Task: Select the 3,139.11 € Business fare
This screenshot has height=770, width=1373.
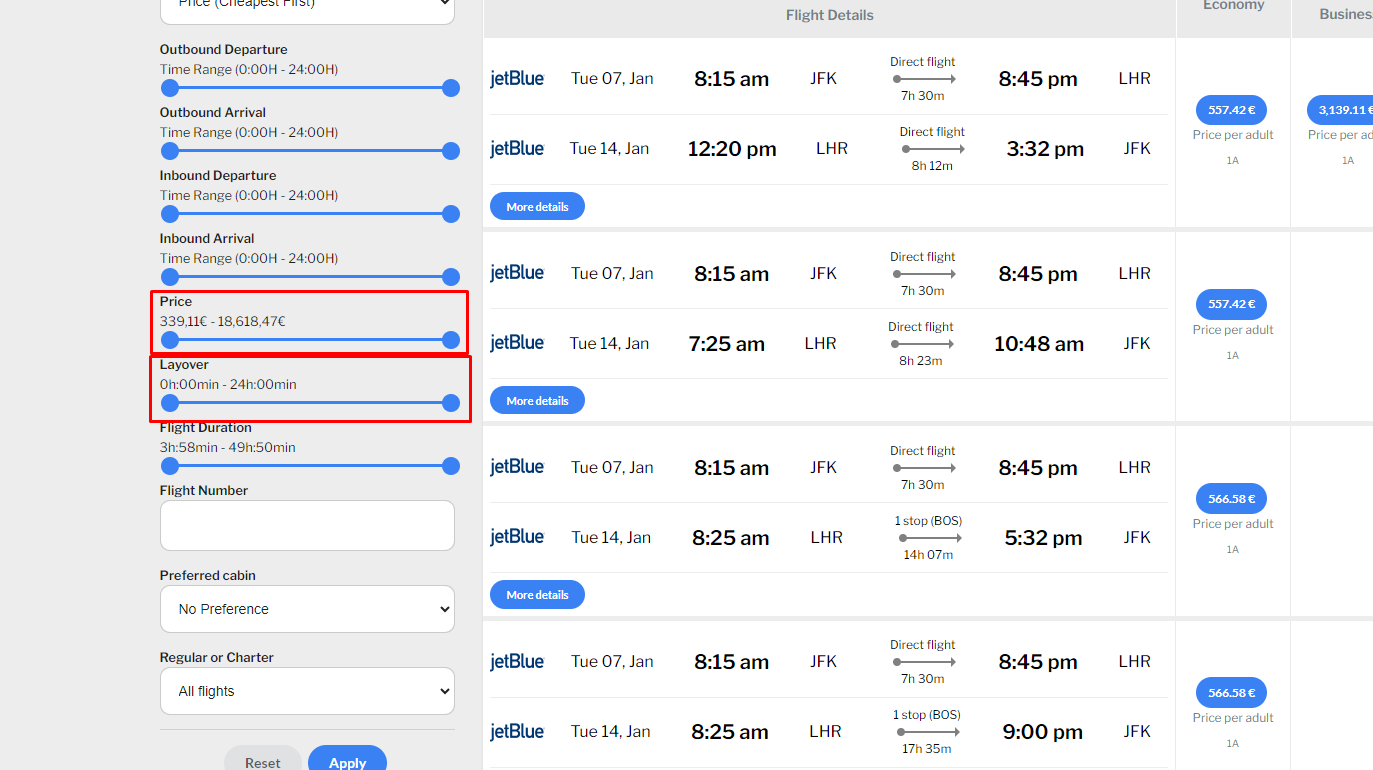Action: [x=1340, y=110]
